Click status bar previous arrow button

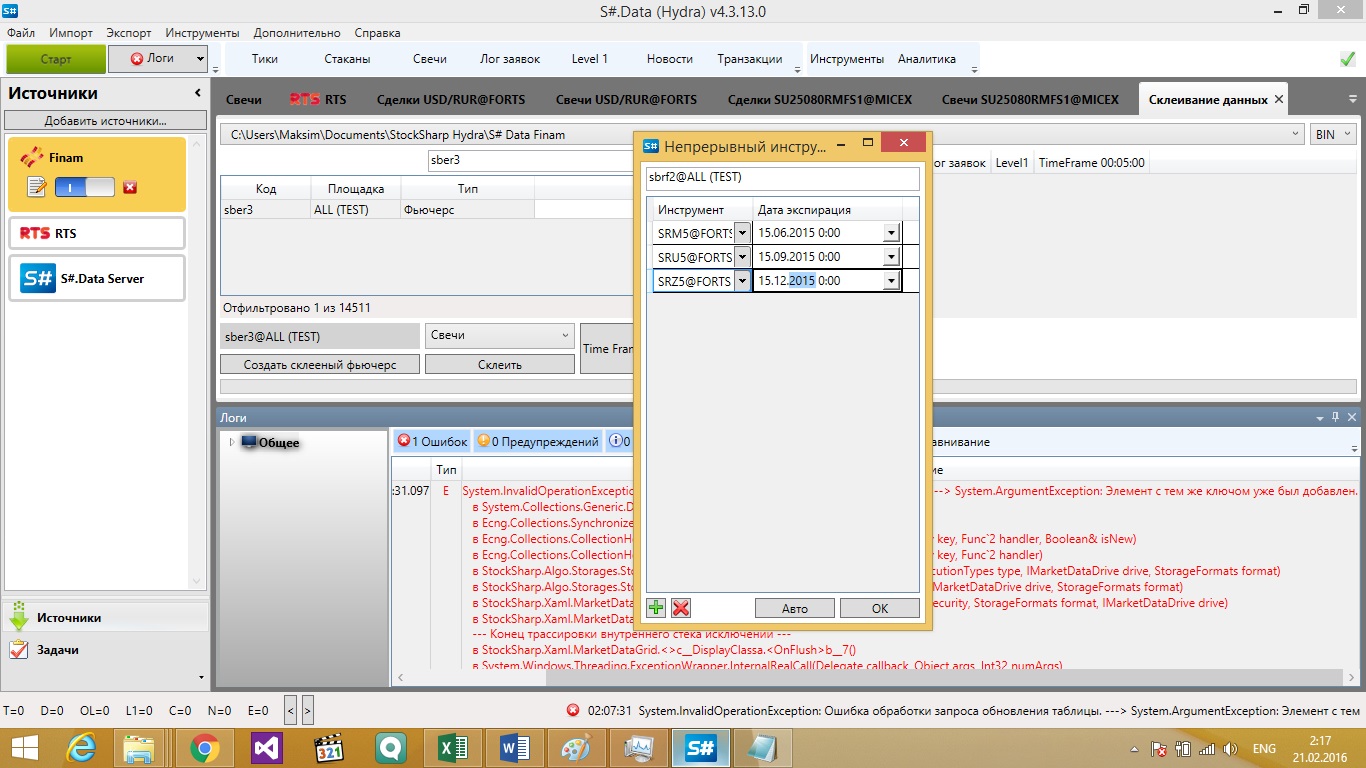290,710
